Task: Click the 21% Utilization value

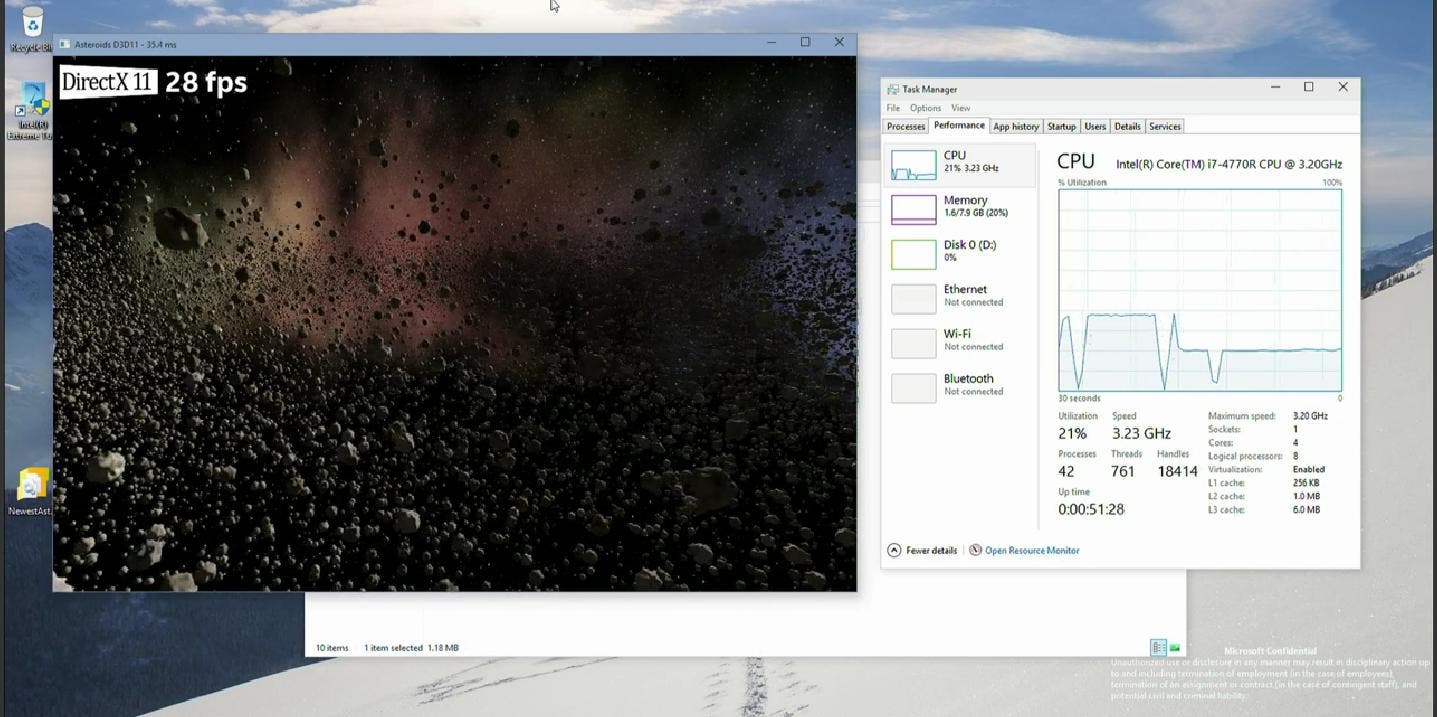Action: (1073, 433)
